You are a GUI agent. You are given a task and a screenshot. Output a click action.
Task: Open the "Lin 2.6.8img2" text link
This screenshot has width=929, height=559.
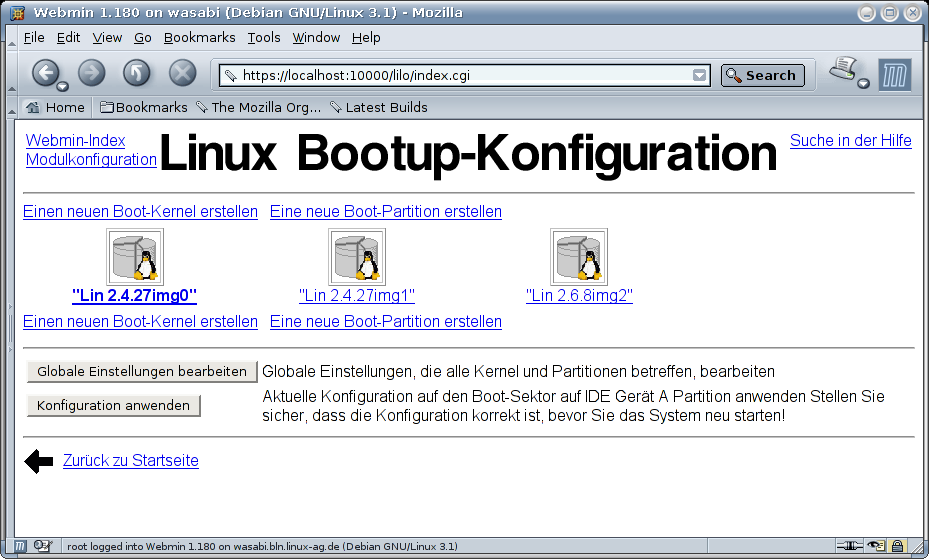pyautogui.click(x=579, y=295)
